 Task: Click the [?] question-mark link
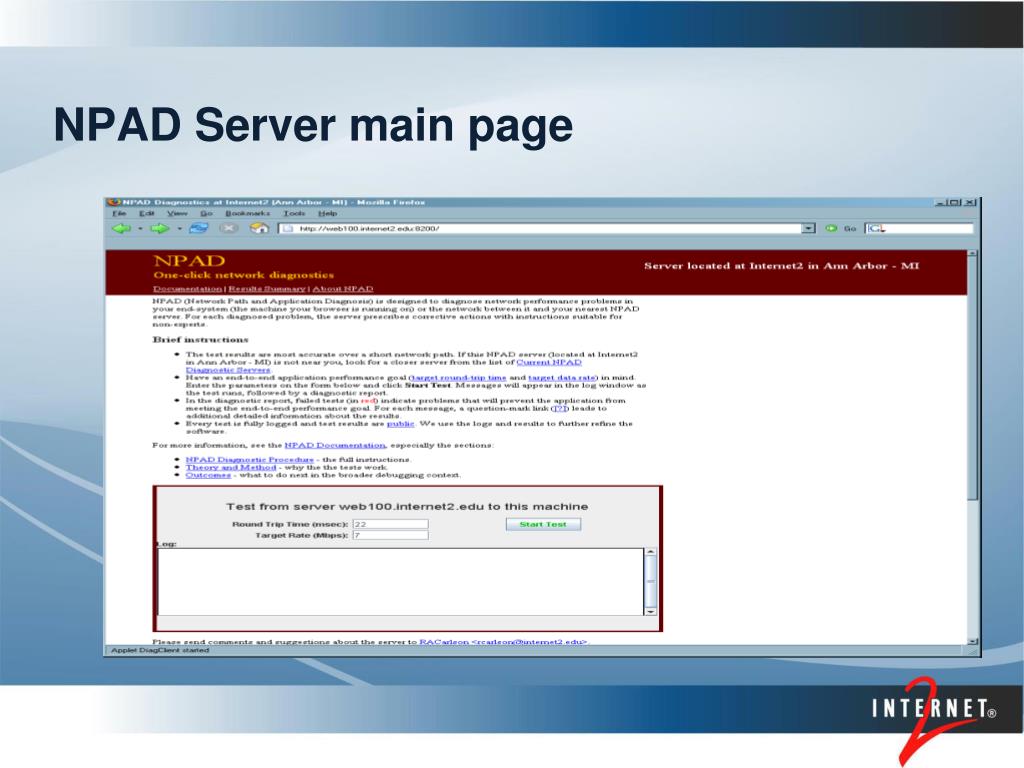coord(560,408)
